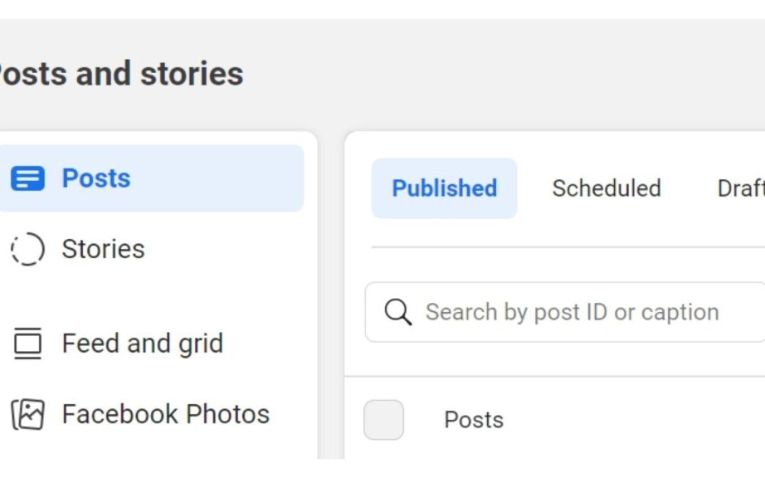The width and height of the screenshot is (765, 478).
Task: Click blank gap between Stories and Feed items
Action: (x=150, y=297)
